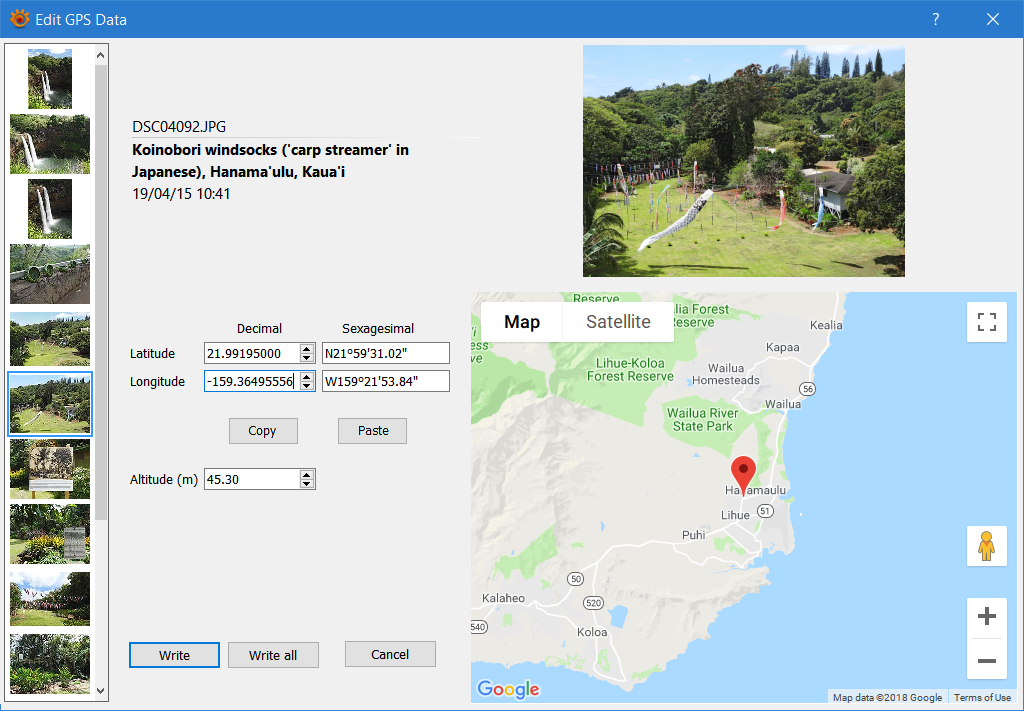Cancel the GPS data edit

click(x=390, y=654)
